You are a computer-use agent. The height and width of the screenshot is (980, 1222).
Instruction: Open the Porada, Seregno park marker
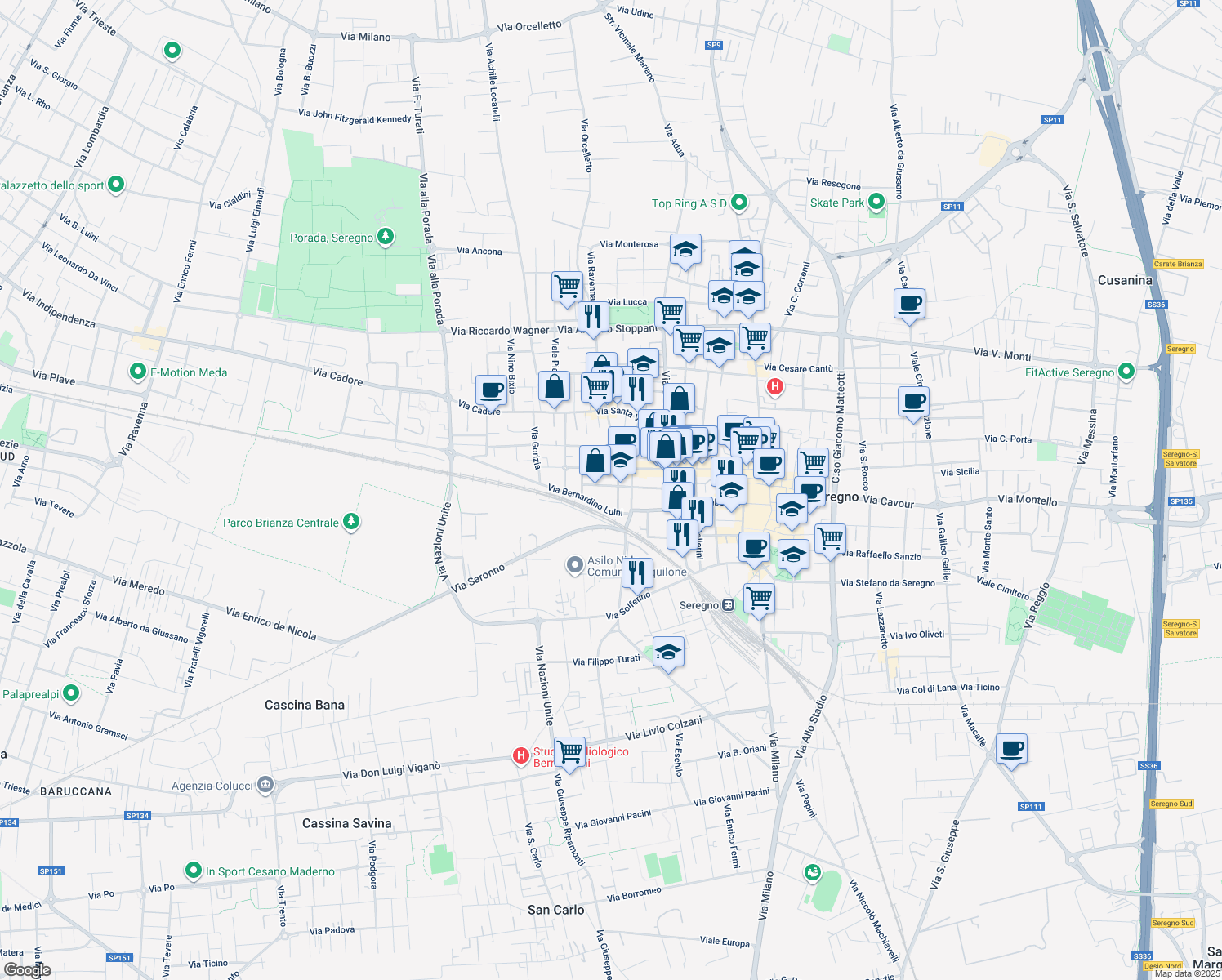coord(386,238)
